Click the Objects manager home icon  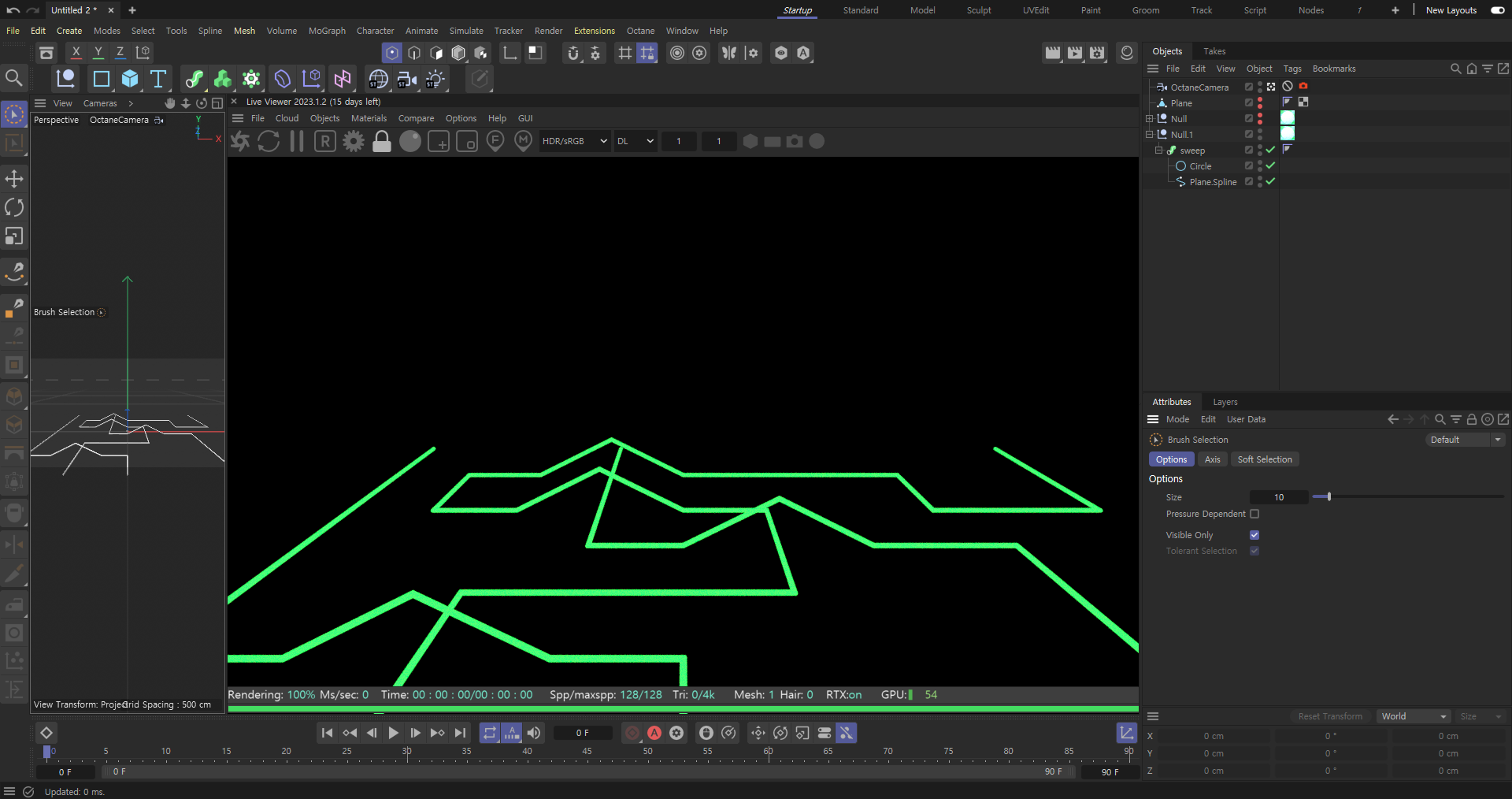[1471, 69]
